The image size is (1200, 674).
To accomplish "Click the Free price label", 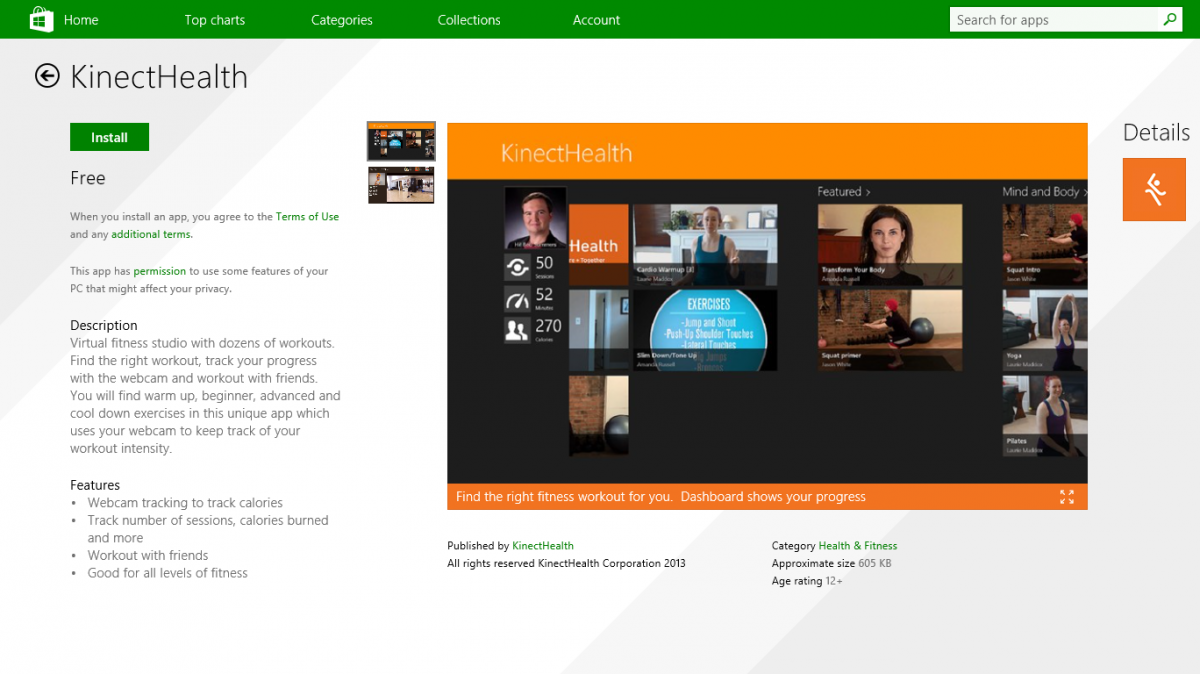I will [x=87, y=178].
